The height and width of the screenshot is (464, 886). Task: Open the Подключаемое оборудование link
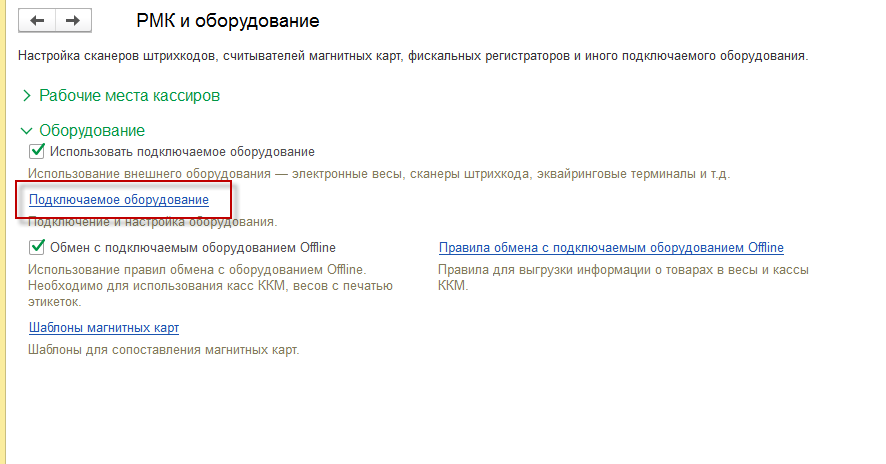119,200
